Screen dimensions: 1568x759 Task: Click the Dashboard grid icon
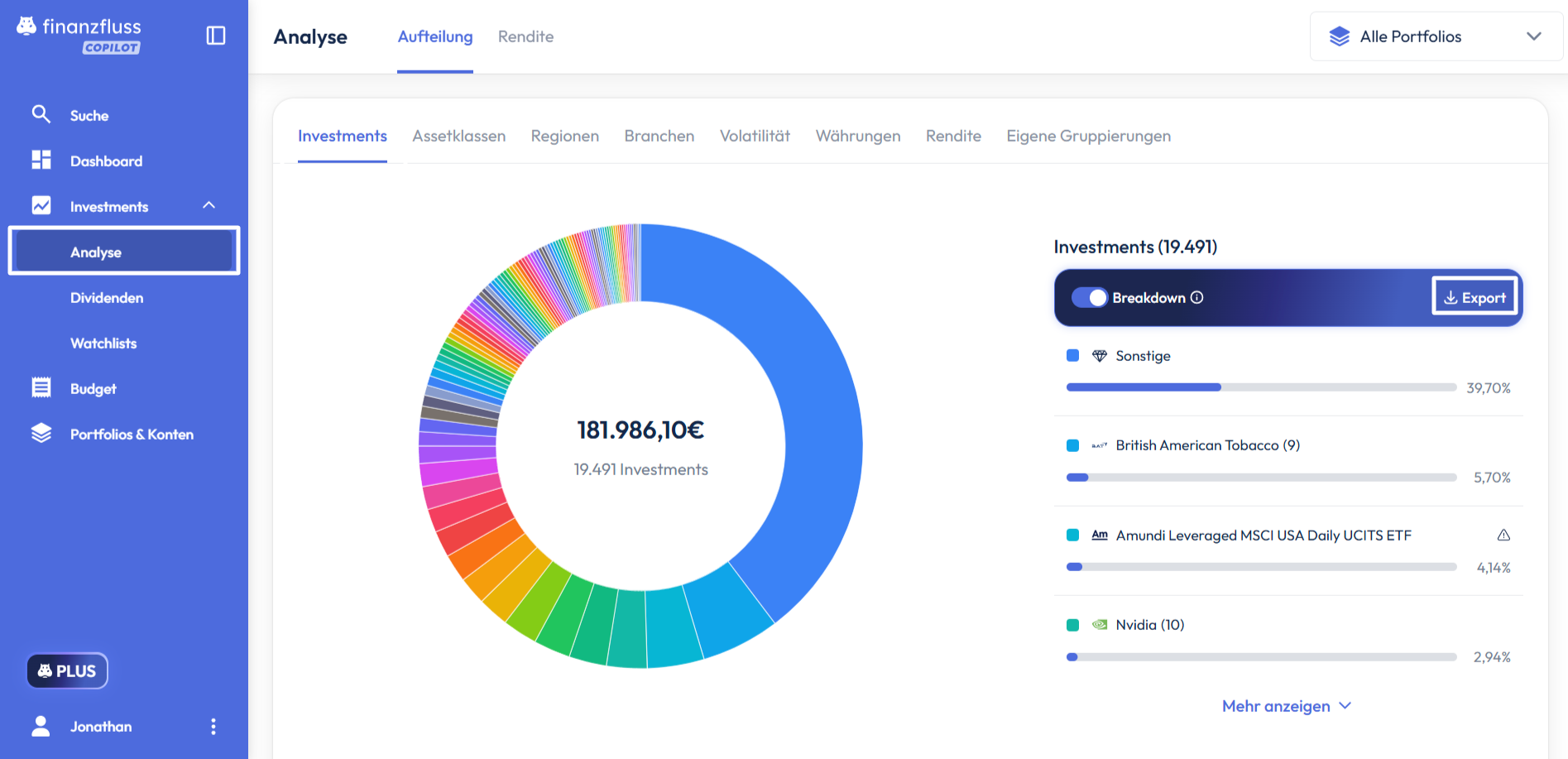(x=41, y=160)
